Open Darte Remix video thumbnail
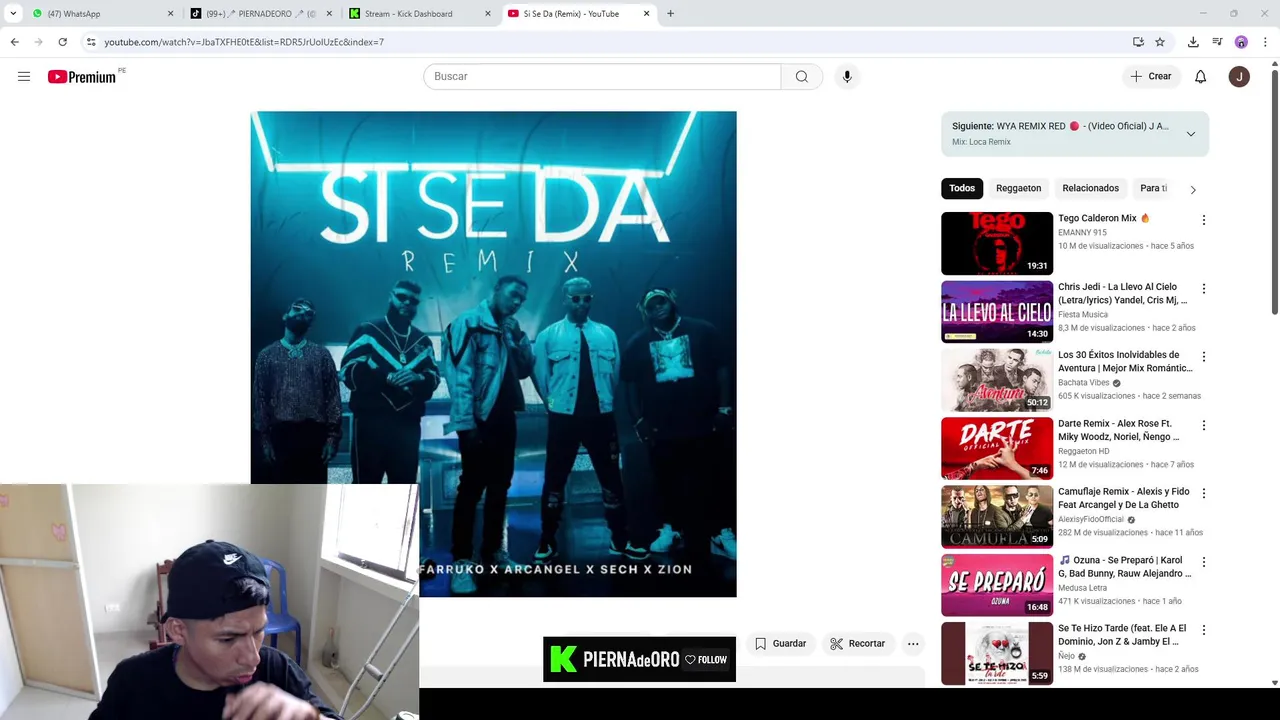The image size is (1280, 720). point(997,448)
